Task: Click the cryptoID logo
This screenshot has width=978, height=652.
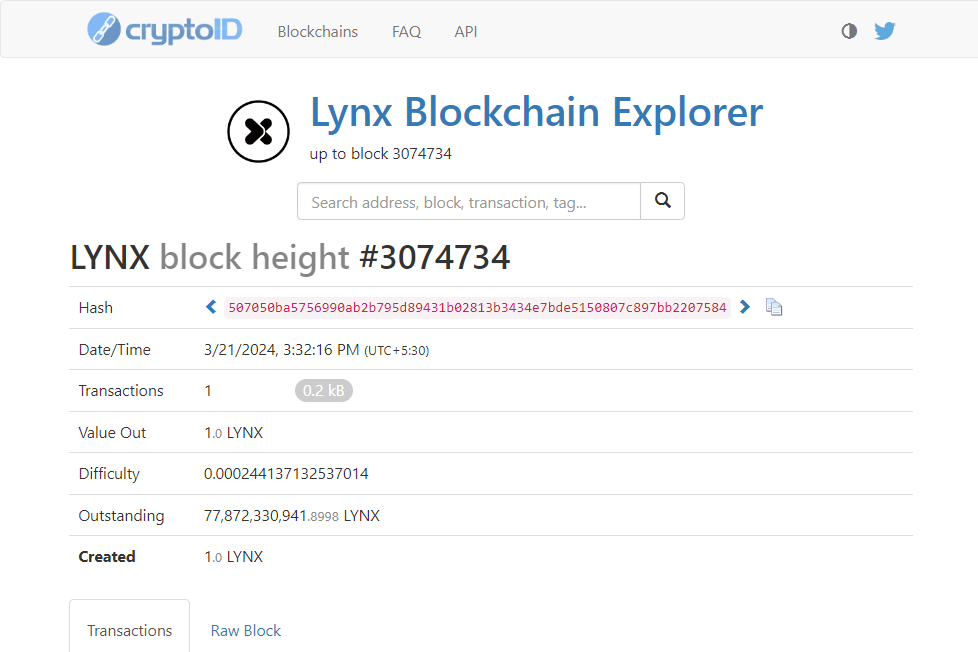Action: 165,29
